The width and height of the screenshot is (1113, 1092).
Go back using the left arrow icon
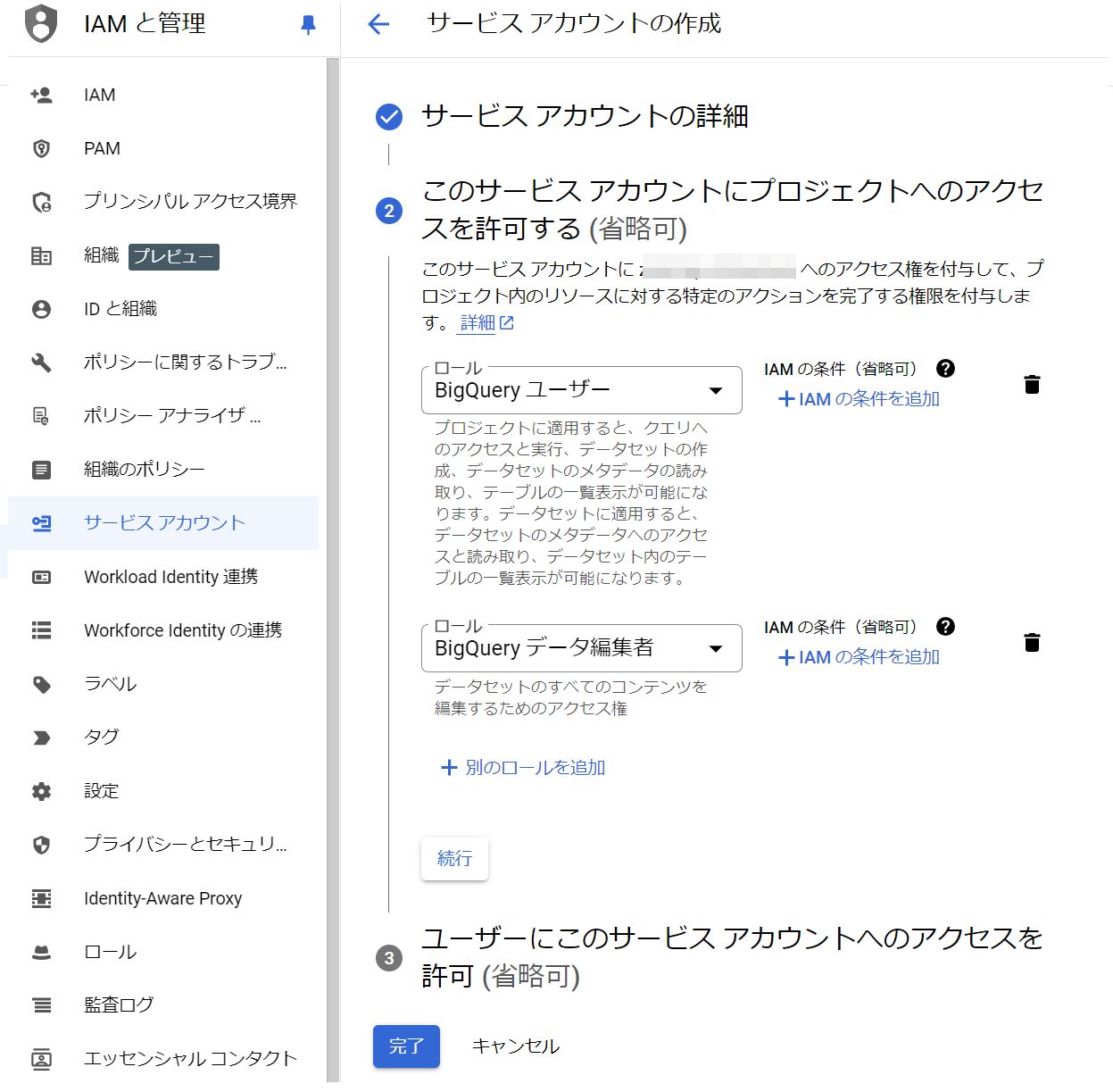(x=379, y=24)
